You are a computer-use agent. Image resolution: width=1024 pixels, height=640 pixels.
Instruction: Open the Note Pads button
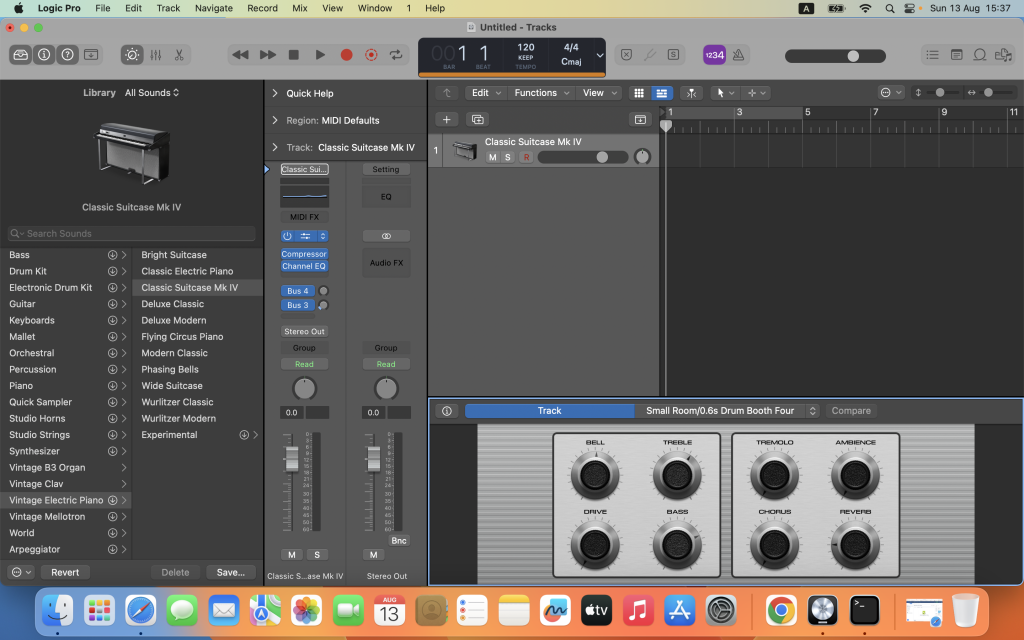point(956,55)
